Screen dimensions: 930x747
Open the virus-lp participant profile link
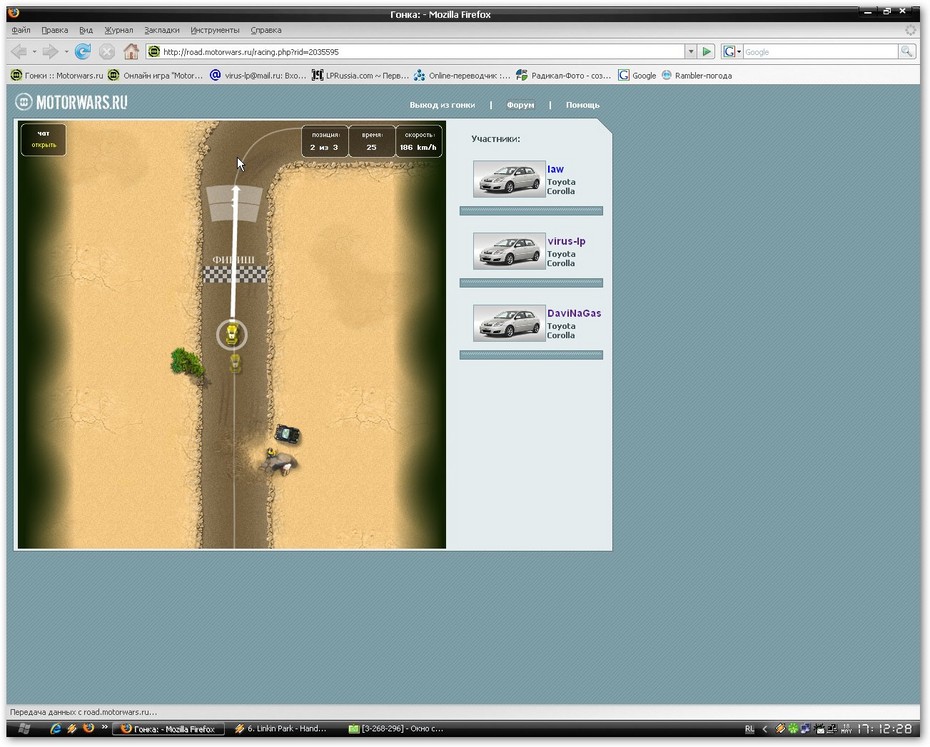(566, 241)
